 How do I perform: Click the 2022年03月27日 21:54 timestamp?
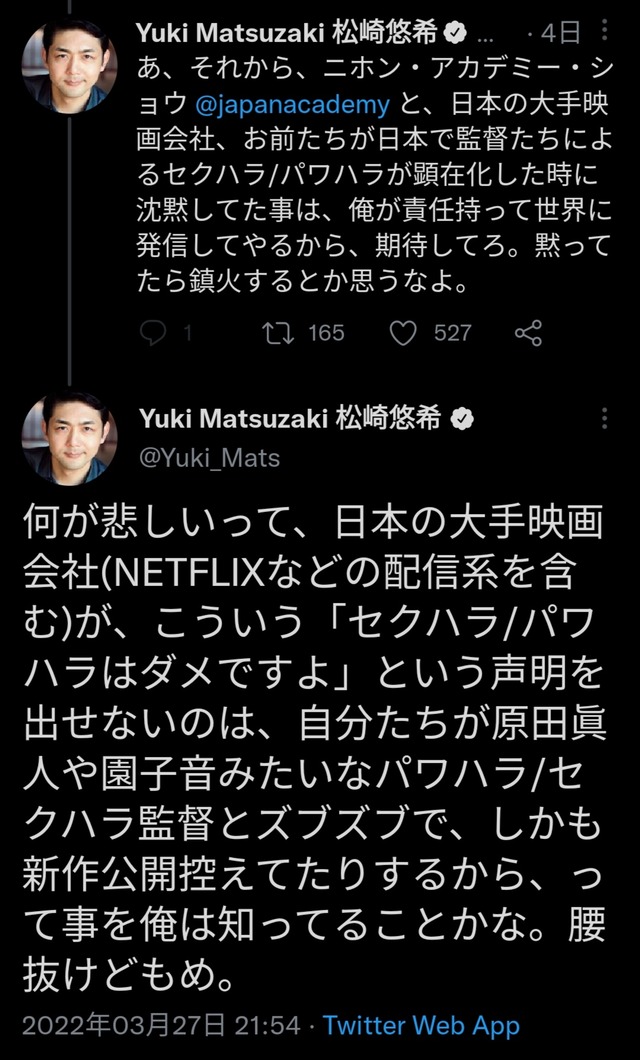pos(162,1025)
